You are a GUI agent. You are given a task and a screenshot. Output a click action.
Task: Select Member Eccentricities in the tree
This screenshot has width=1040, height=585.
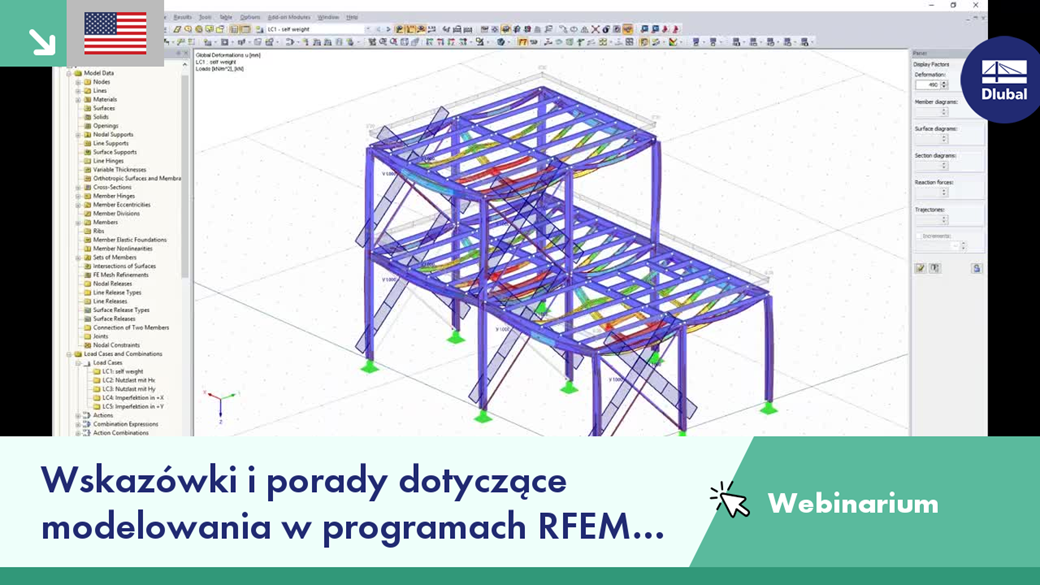click(121, 204)
